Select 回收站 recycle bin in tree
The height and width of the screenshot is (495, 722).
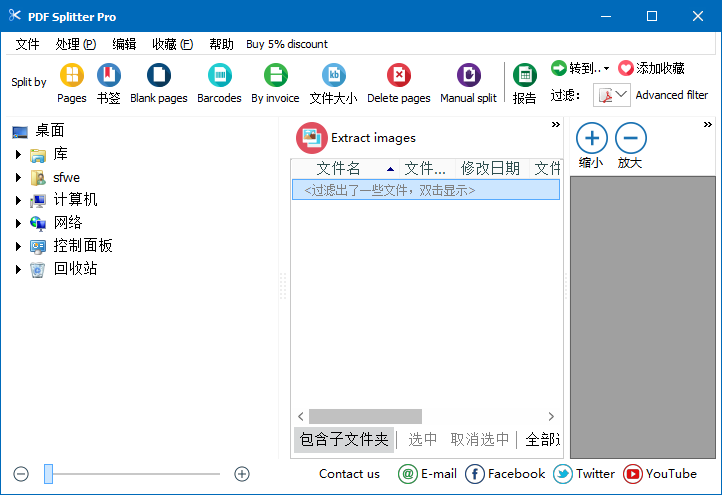(75, 269)
